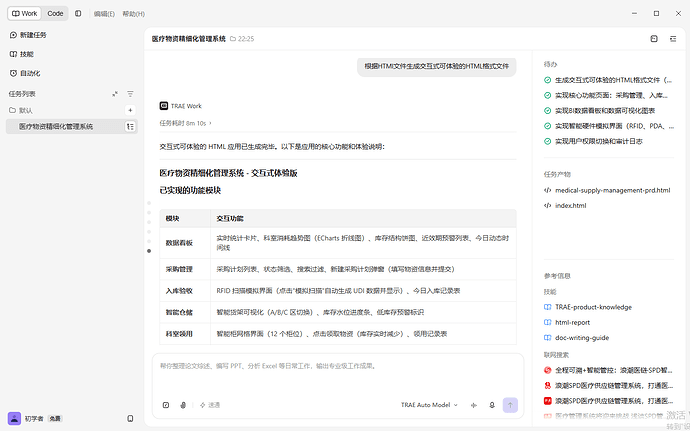Jump to the first dot in the message navigator
The width and height of the screenshot is (690, 431).
(149, 203)
